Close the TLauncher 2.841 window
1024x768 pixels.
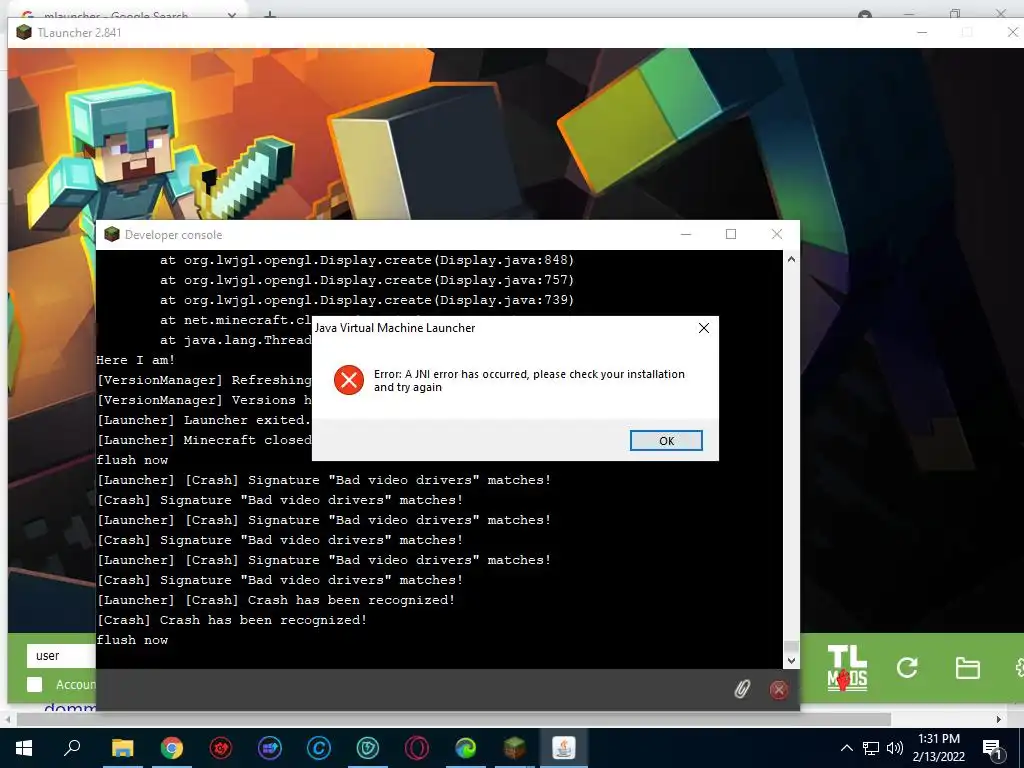1012,33
